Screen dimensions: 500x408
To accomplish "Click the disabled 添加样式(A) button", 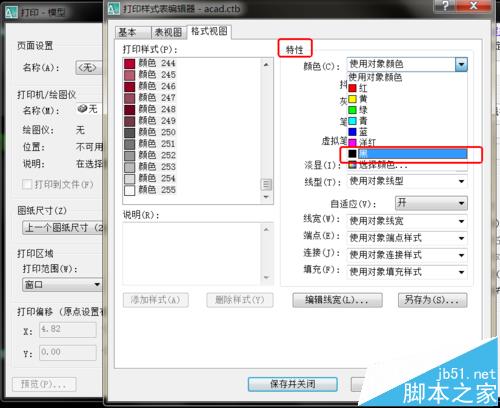I will click(x=156, y=300).
